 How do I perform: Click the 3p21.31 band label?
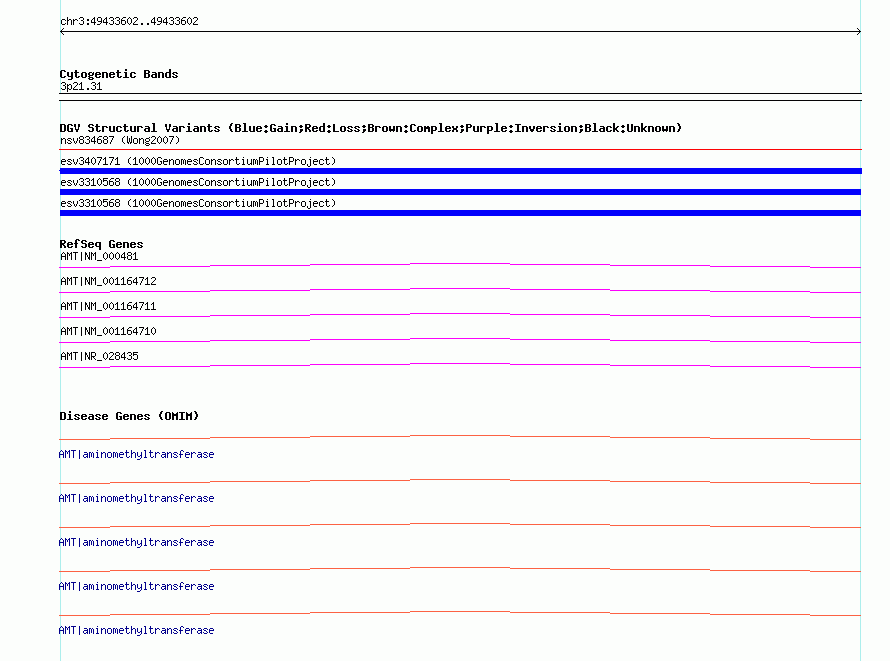coord(81,86)
